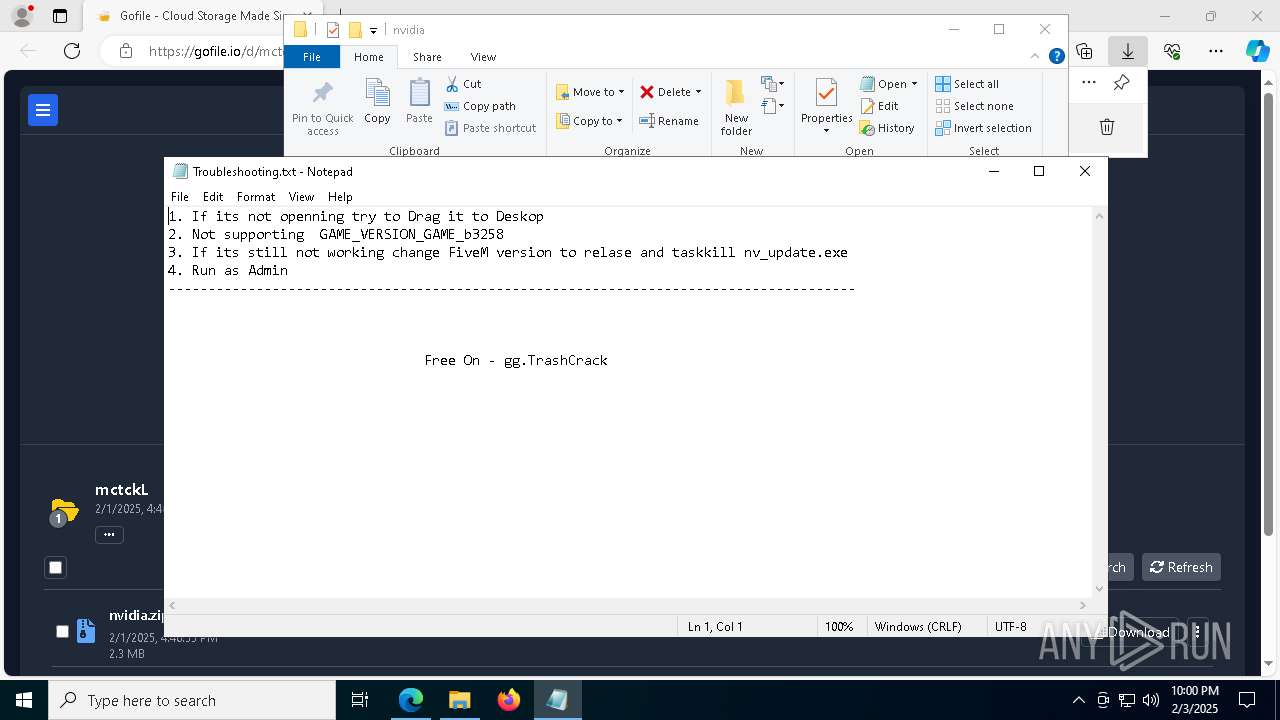Image resolution: width=1280 pixels, height=720 pixels.
Task: Open Task View on the taskbar
Action: point(360,700)
